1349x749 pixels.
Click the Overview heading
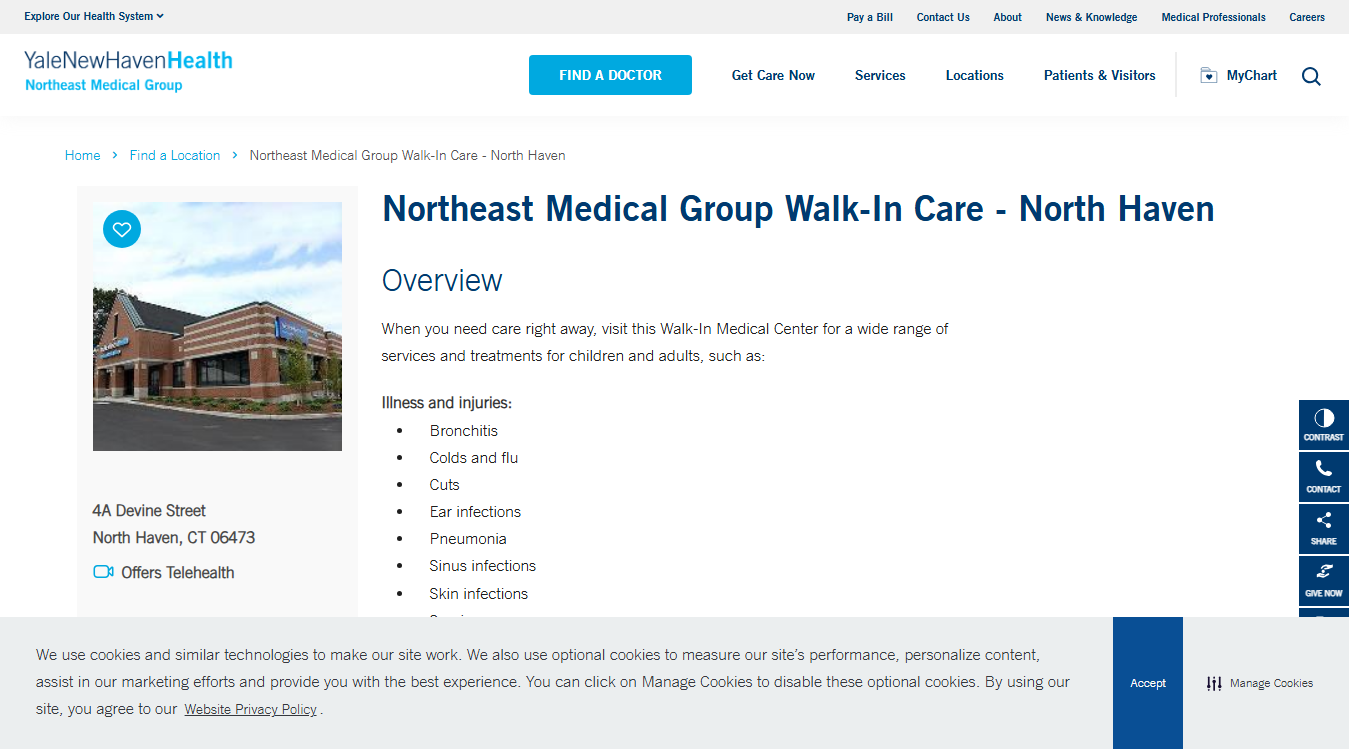[442, 280]
